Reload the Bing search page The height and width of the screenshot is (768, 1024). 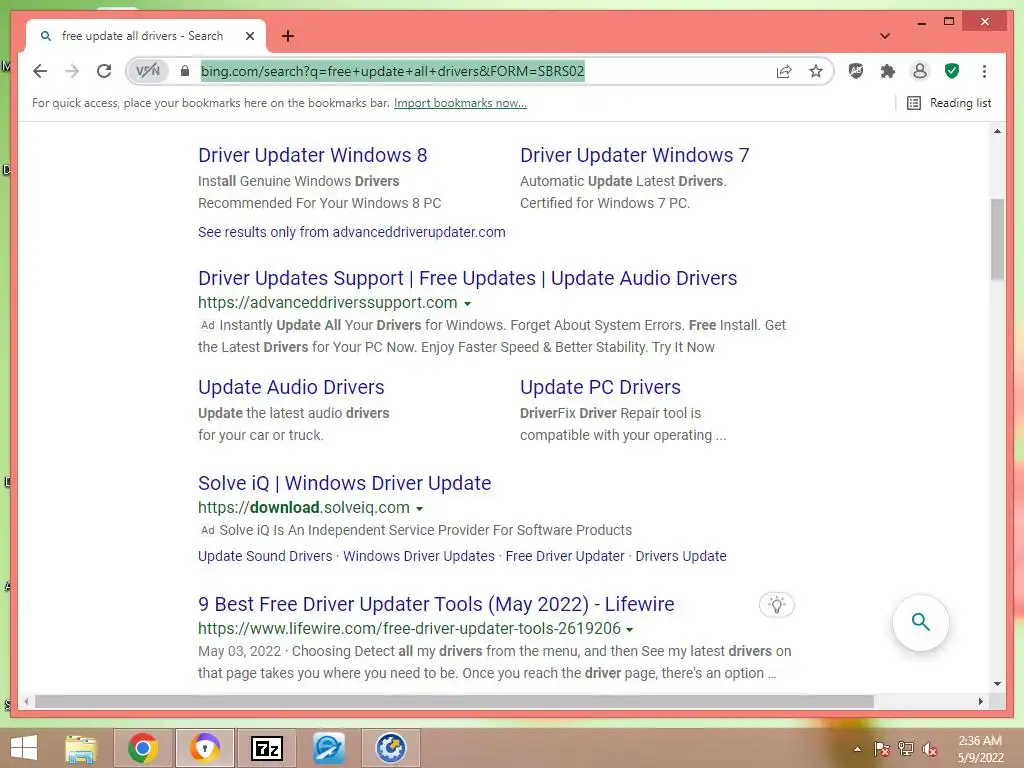(104, 71)
